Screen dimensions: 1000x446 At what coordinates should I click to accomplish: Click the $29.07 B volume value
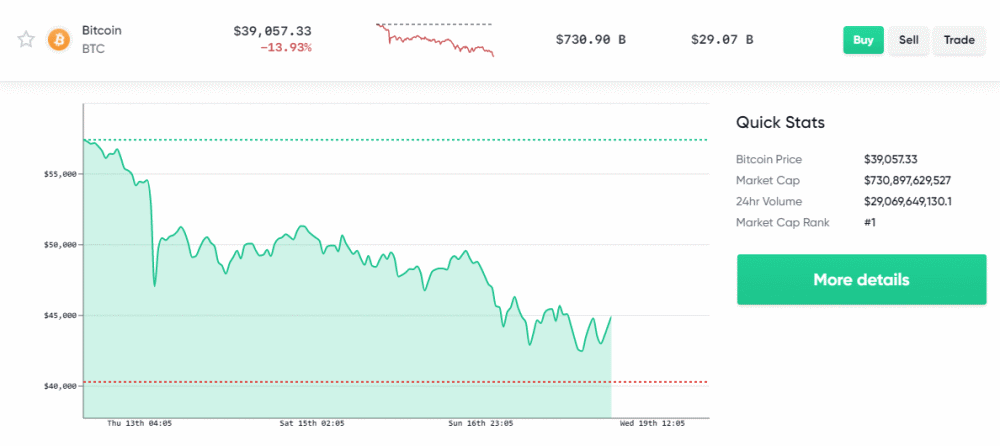[722, 40]
